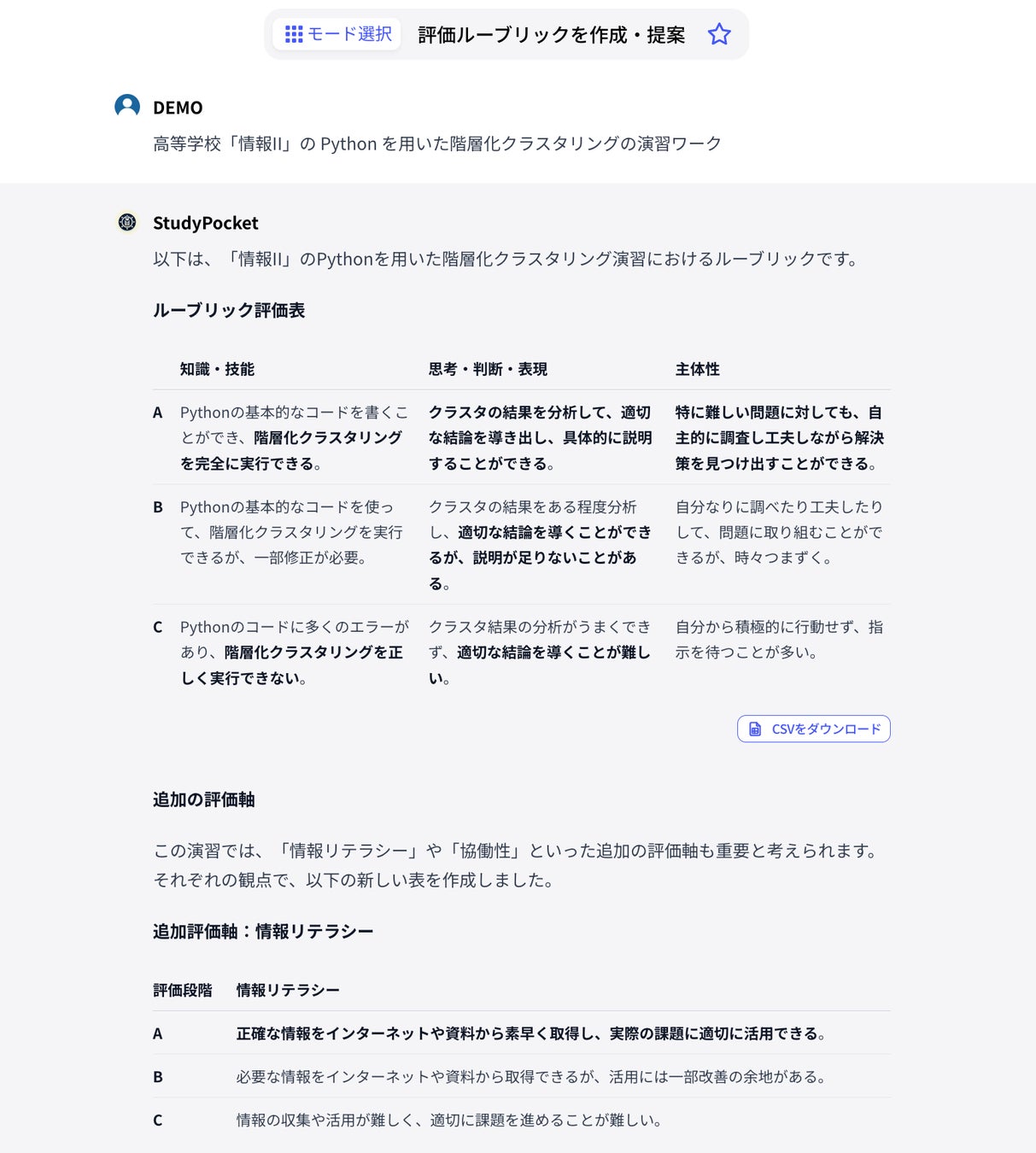The image size is (1036, 1153).
Task: Click the file icon in CSV button
Action: 755,729
